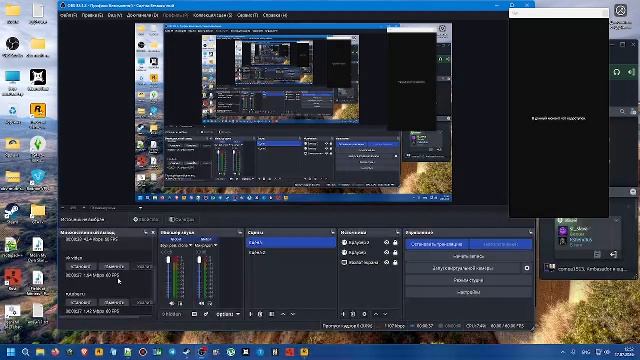
Task: Delete the selected scene using the trash icon
Action: 260,314
